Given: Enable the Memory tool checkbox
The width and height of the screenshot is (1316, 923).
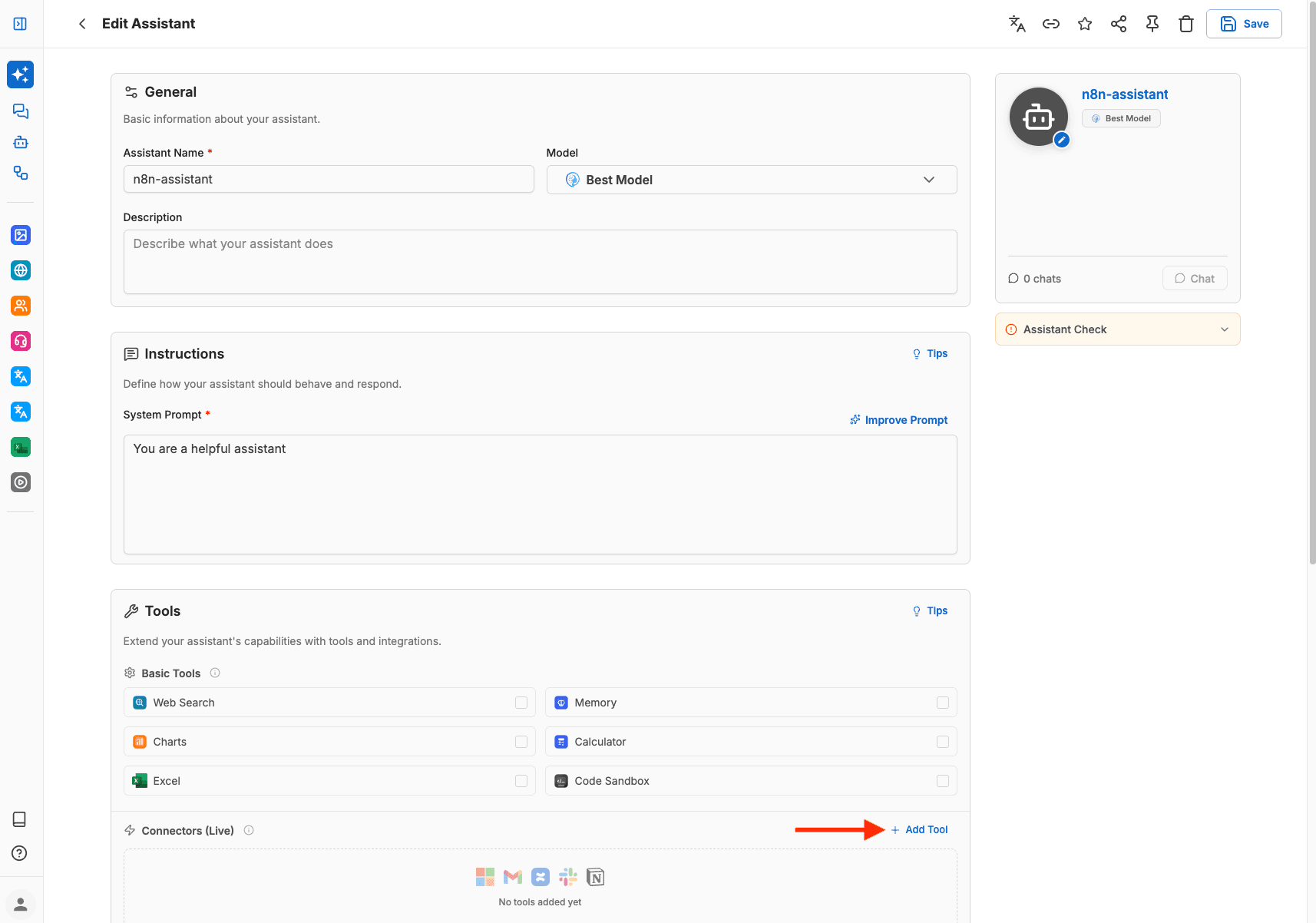Looking at the screenshot, I should pos(942,703).
